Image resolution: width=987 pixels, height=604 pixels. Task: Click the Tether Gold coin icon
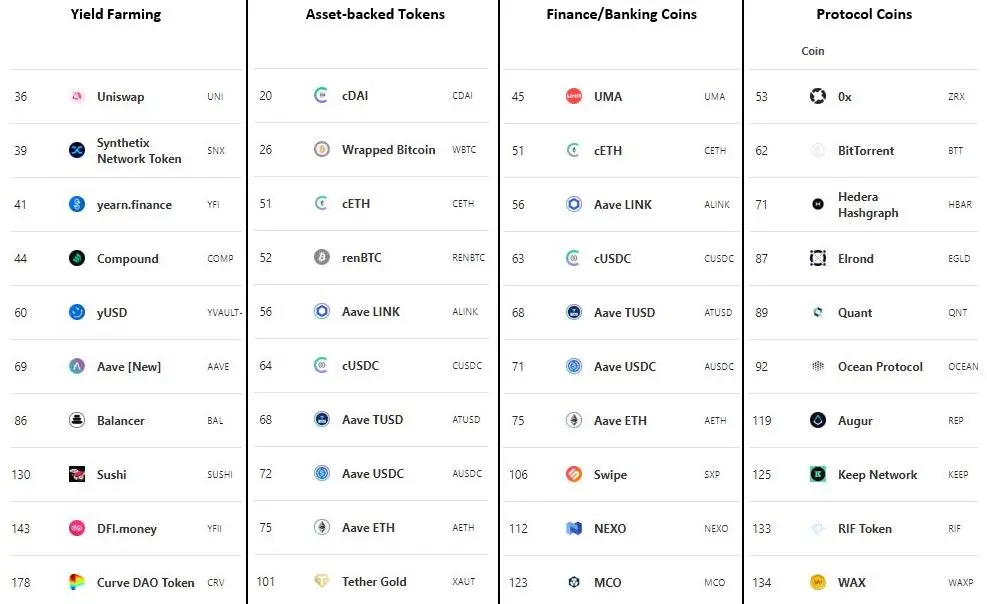pos(322,581)
